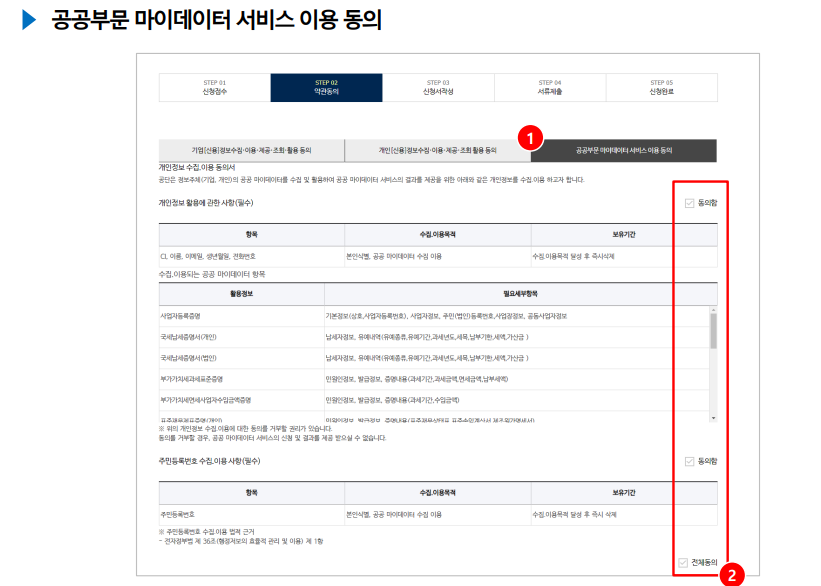Check 동의함 for 개인정보 활용에 관한 사항
Image resolution: width=821 pixels, height=586 pixels.
689,203
